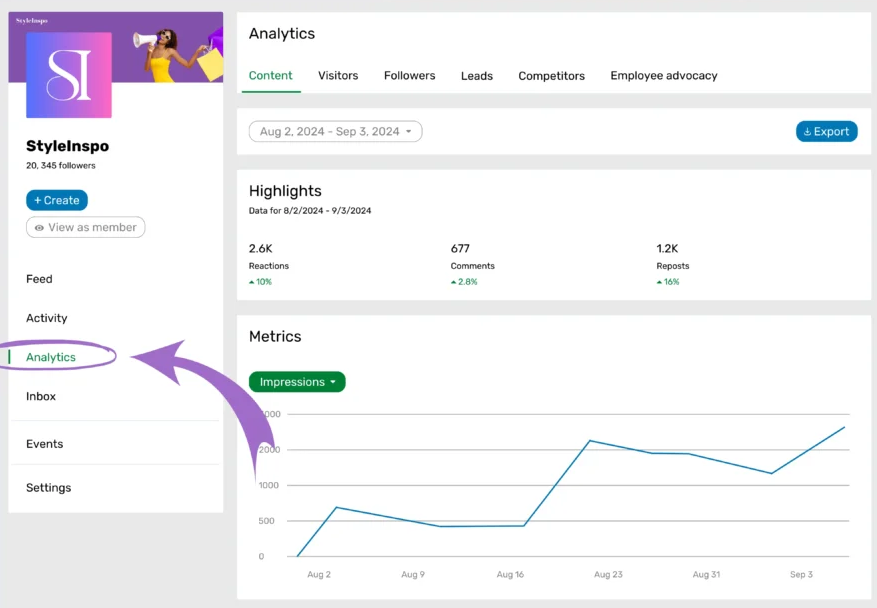The width and height of the screenshot is (877, 608).
Task: Click the eye icon in View as member
Action: point(39,228)
